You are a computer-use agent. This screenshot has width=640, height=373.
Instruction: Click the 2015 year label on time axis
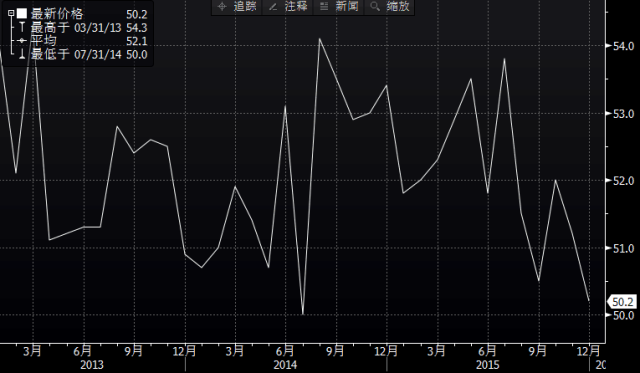click(x=487, y=364)
